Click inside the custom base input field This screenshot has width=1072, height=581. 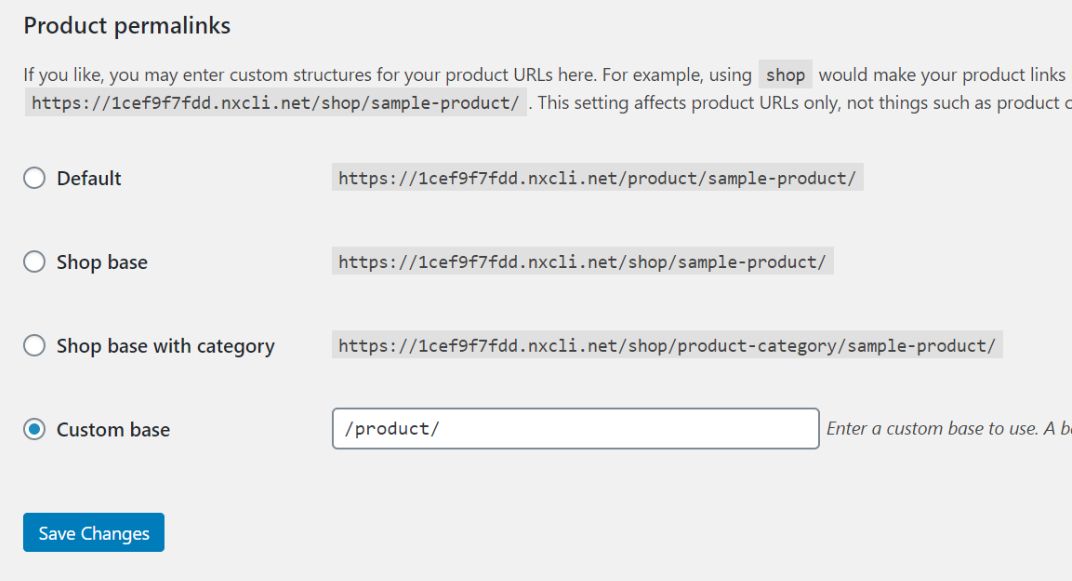click(575, 428)
